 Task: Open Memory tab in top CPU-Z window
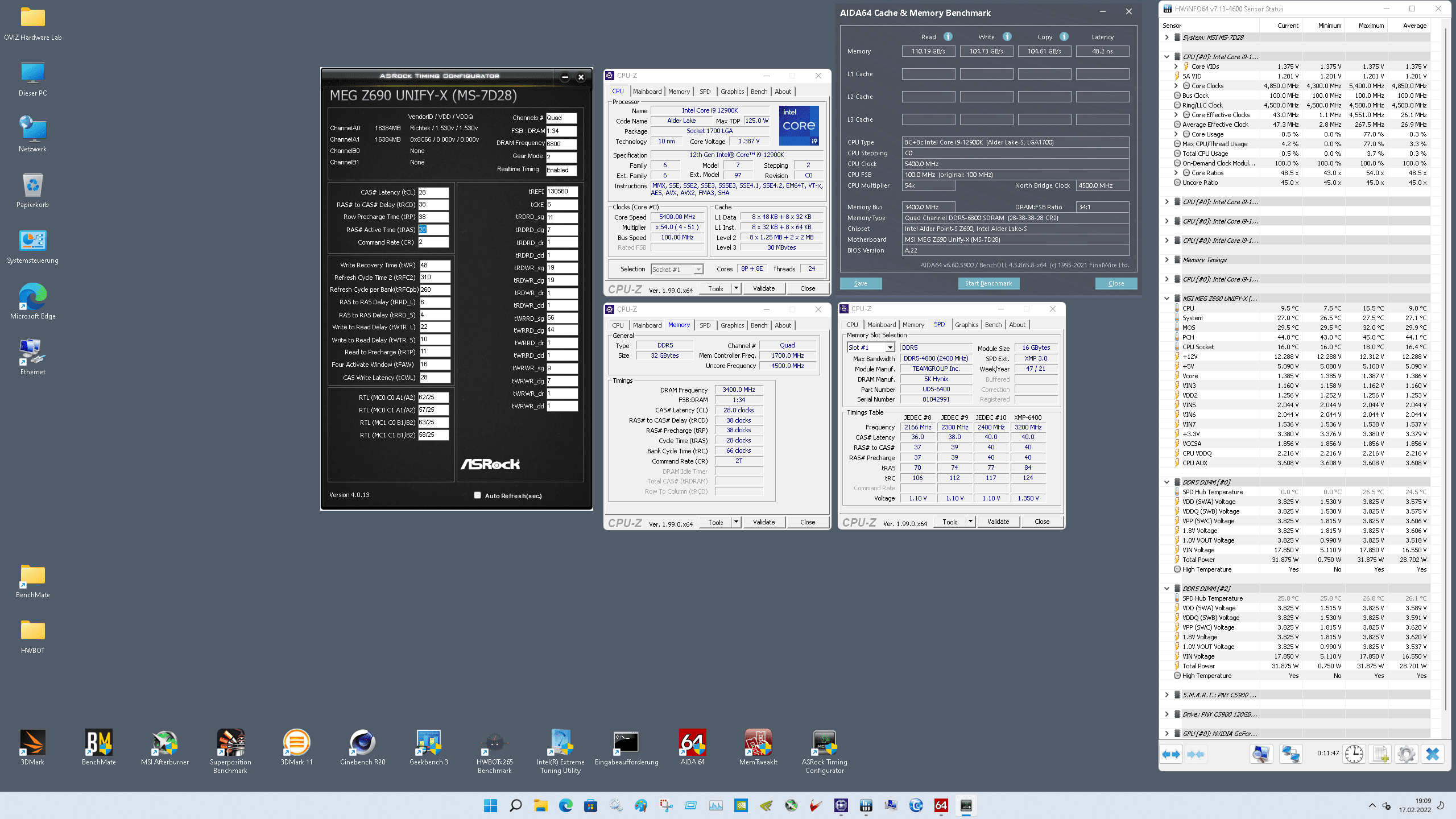(679, 92)
